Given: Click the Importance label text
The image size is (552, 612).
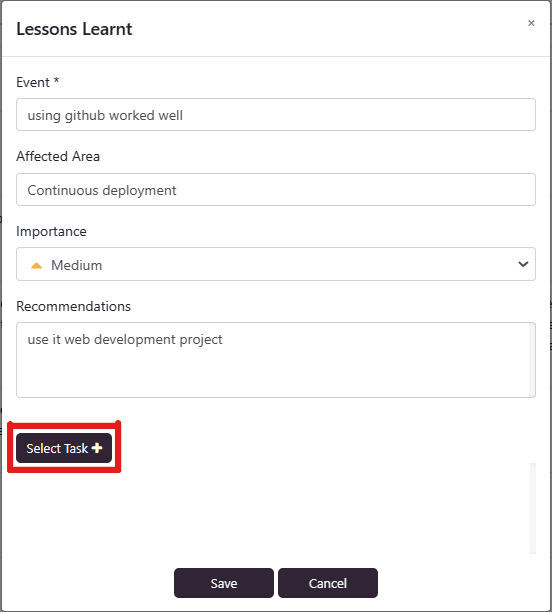Looking at the screenshot, I should tap(51, 231).
